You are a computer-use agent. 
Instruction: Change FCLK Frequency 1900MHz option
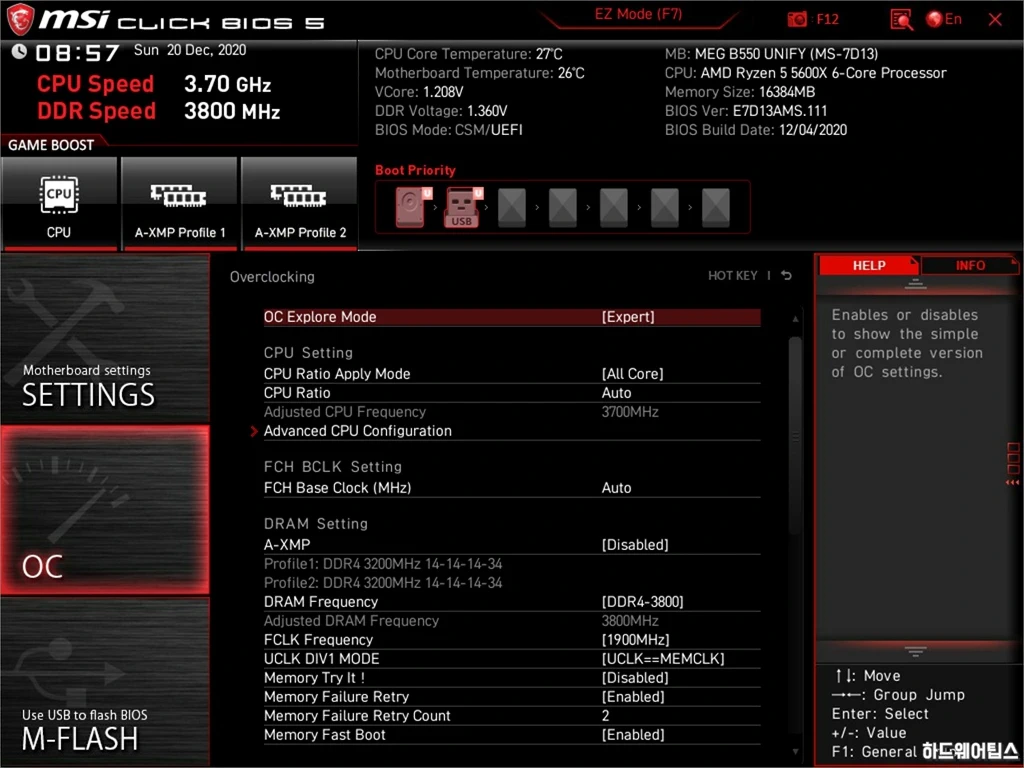click(512, 639)
